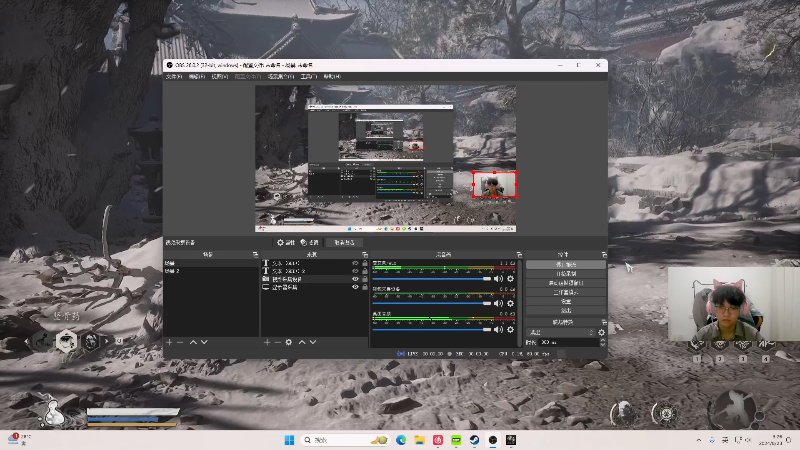Screen dimensions: 800x450
Task: Open the scene transition type dropdown
Action: (x=561, y=332)
